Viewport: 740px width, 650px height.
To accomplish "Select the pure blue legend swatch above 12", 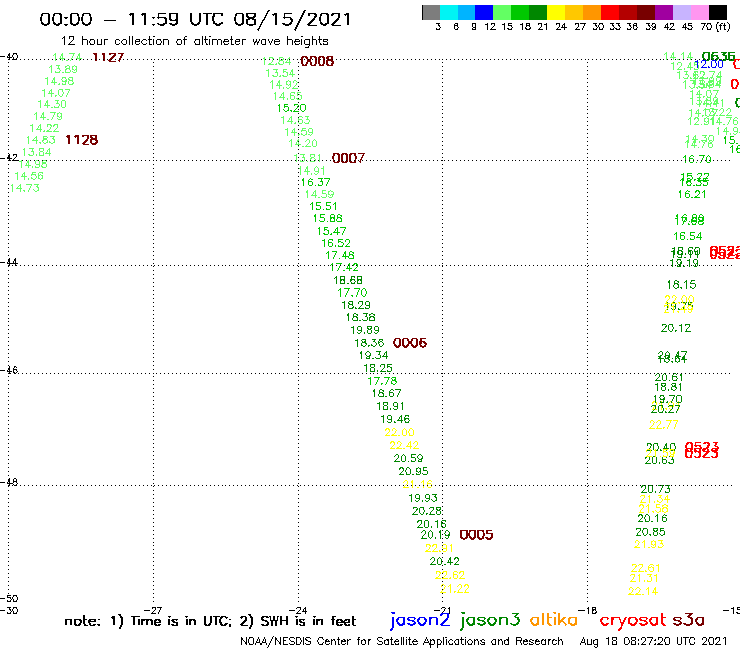I will tap(484, 12).
